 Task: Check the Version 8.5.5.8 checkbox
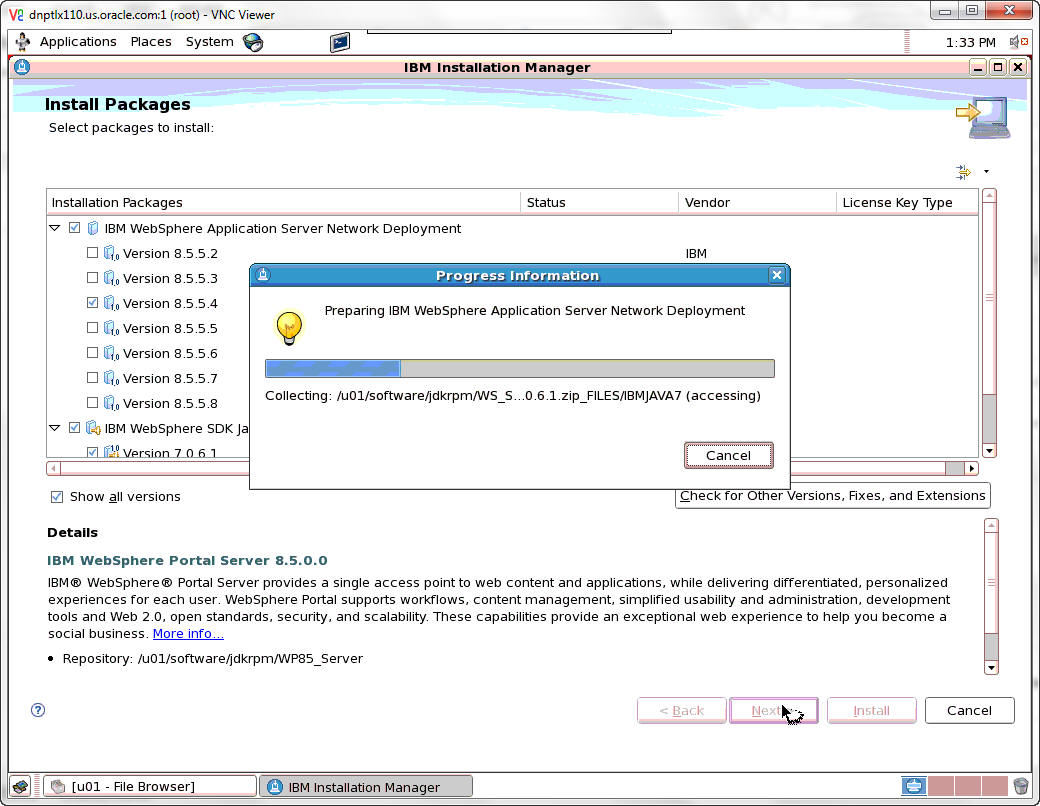(x=92, y=403)
